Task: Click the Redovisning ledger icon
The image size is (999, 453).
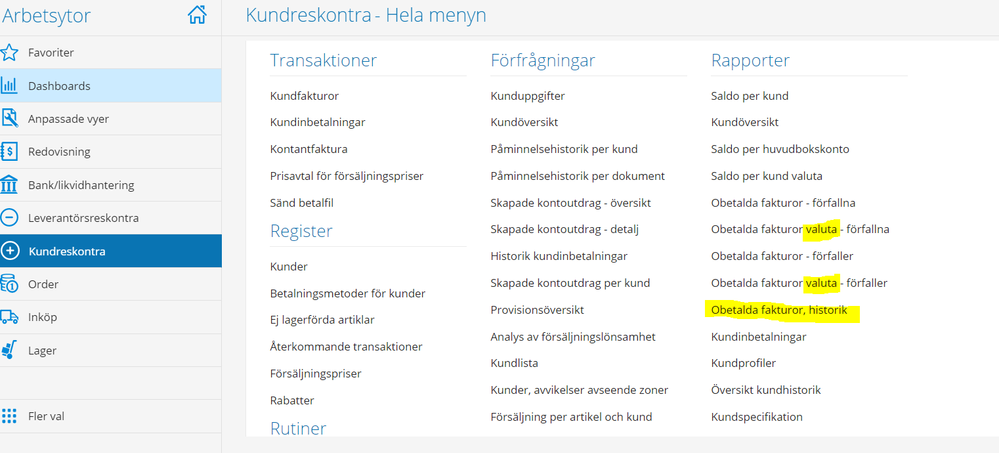Action: pyautogui.click(x=9, y=152)
